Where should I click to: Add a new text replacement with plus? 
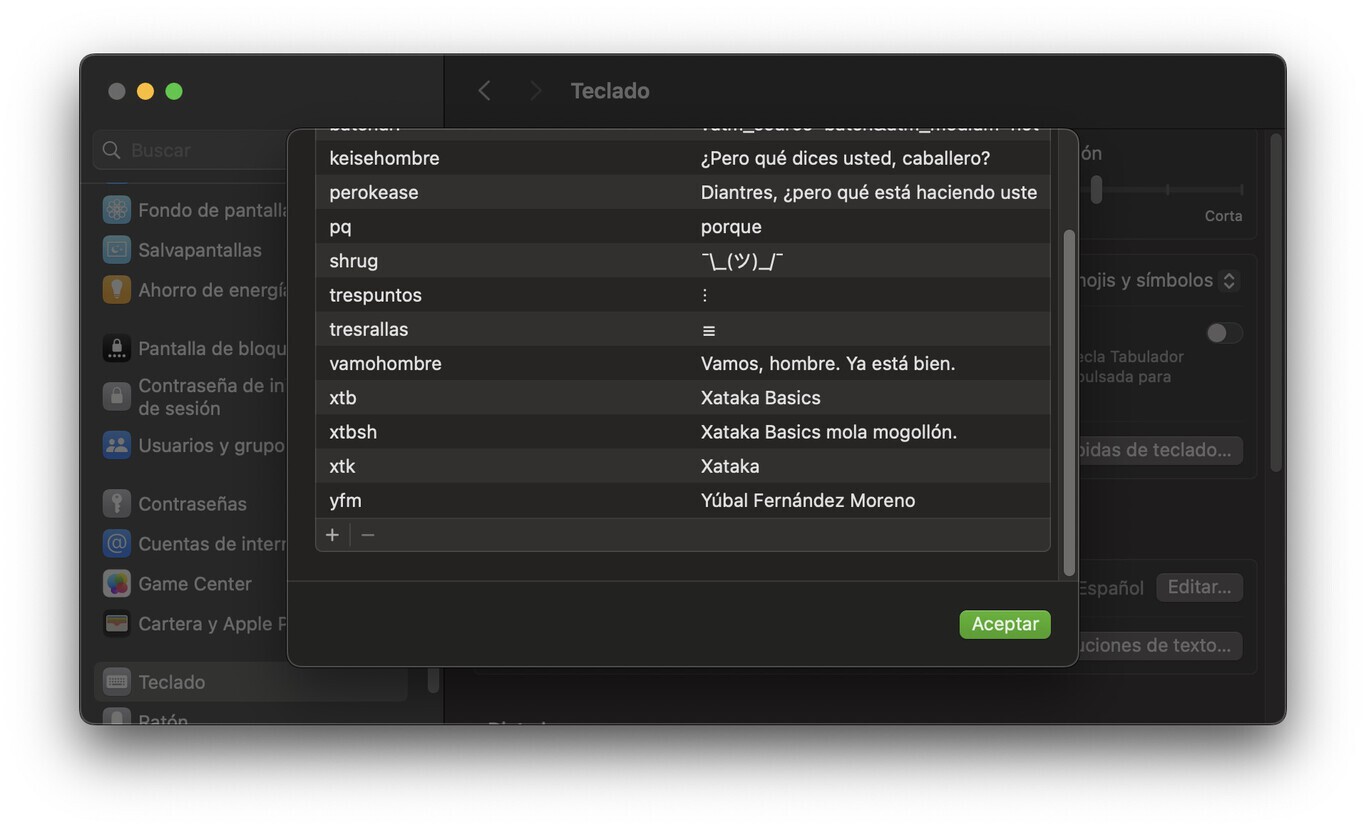tap(332, 535)
